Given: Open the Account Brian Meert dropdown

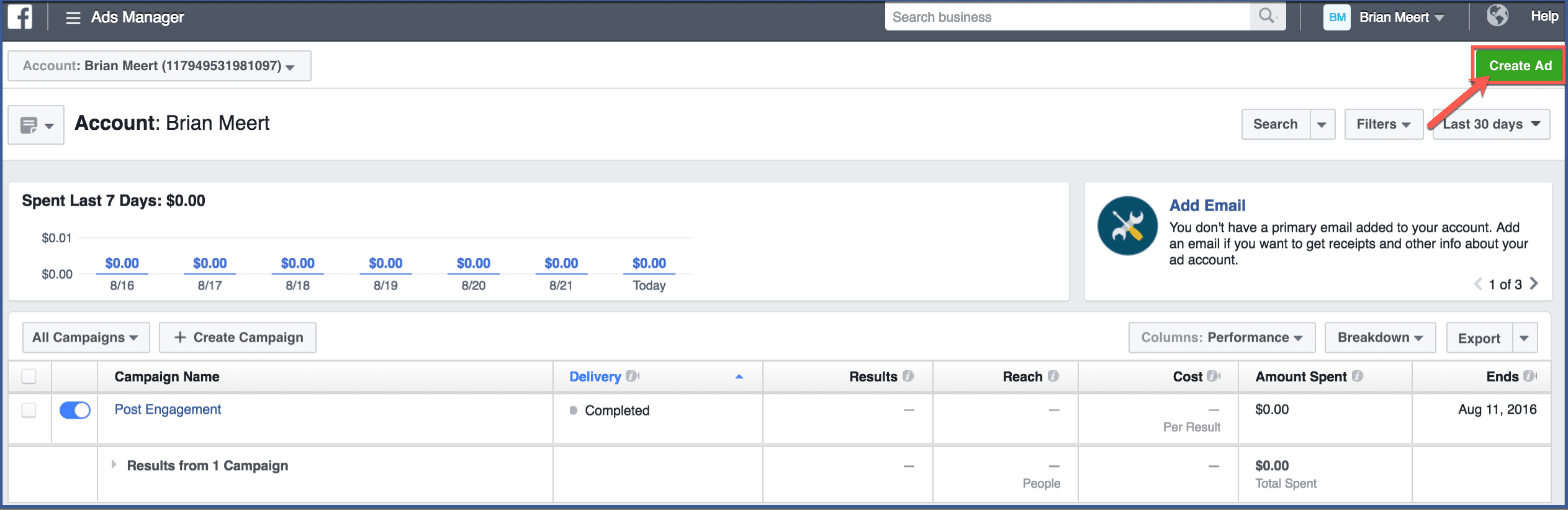Looking at the screenshot, I should pyautogui.click(x=160, y=66).
